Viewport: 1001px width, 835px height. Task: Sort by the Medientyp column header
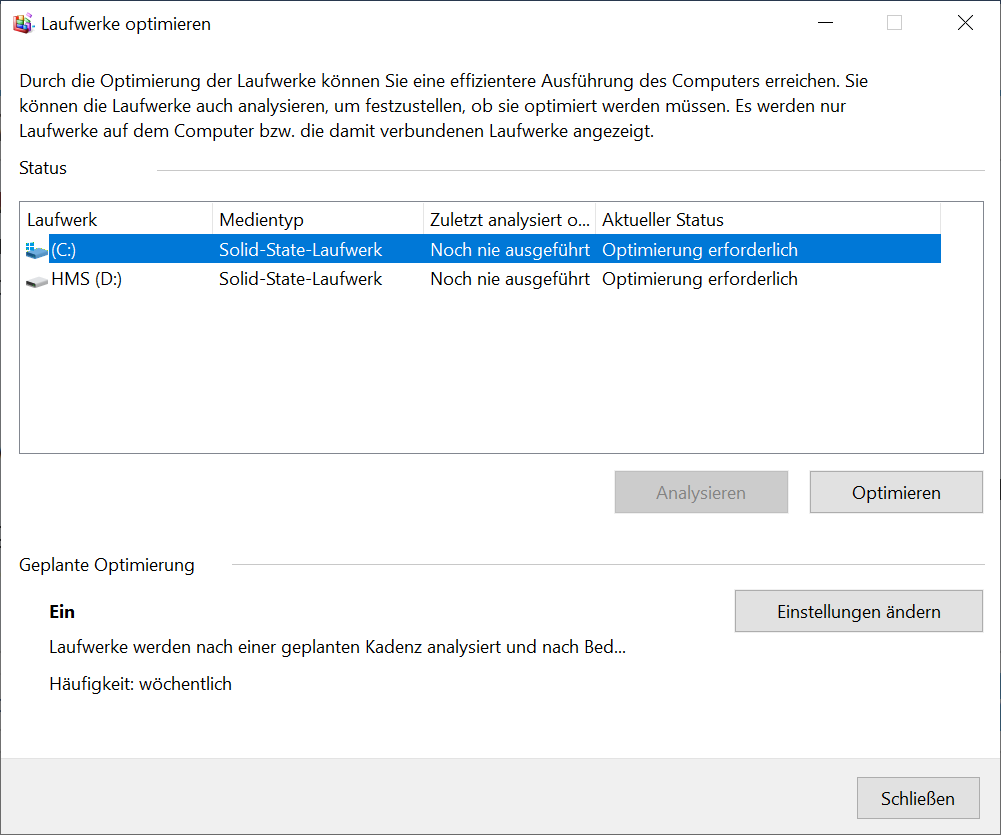[x=318, y=220]
